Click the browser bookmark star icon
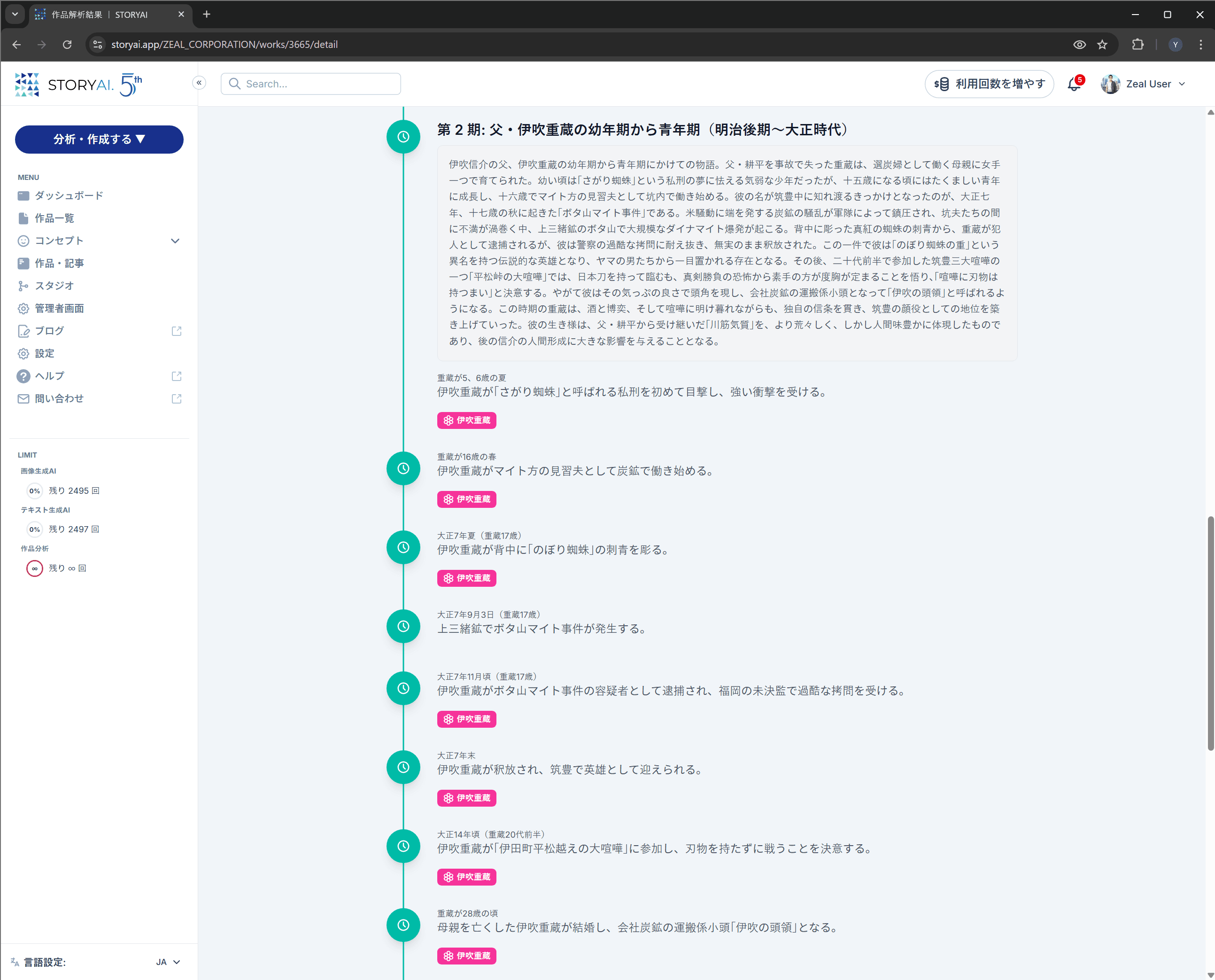1215x980 pixels. [x=1102, y=45]
